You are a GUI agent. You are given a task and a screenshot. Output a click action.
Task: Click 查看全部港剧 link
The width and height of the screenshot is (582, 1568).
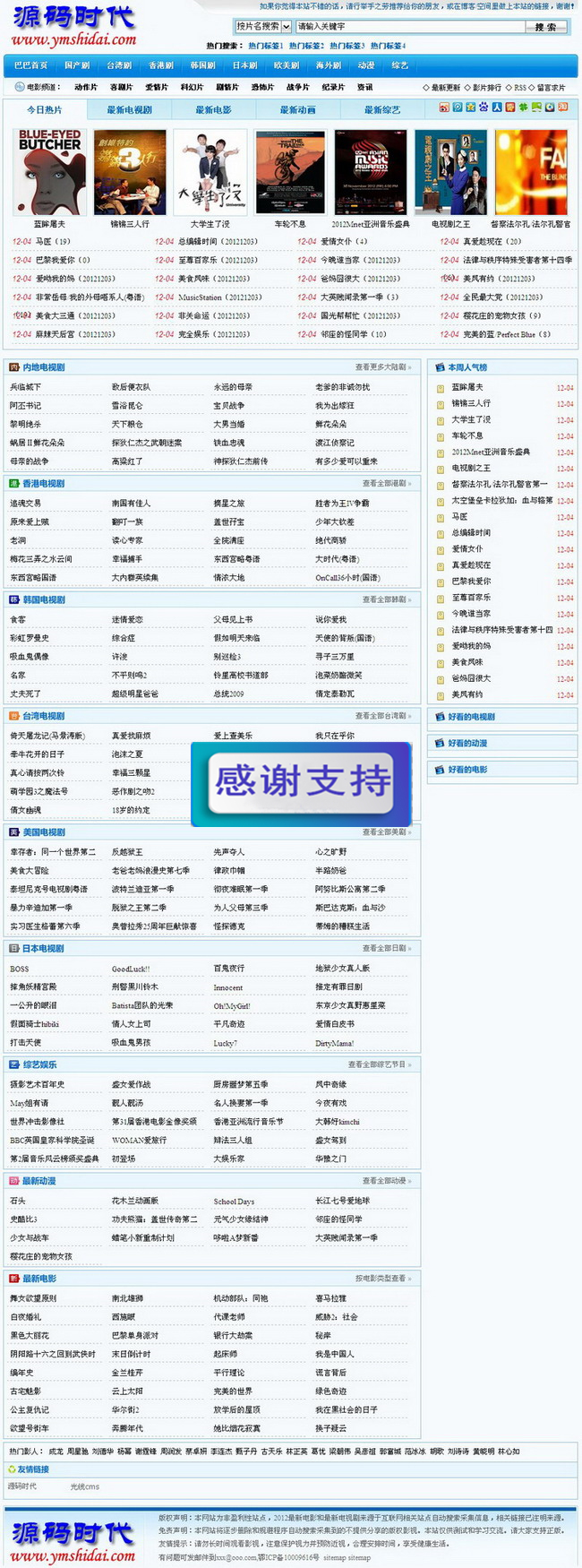point(387,484)
